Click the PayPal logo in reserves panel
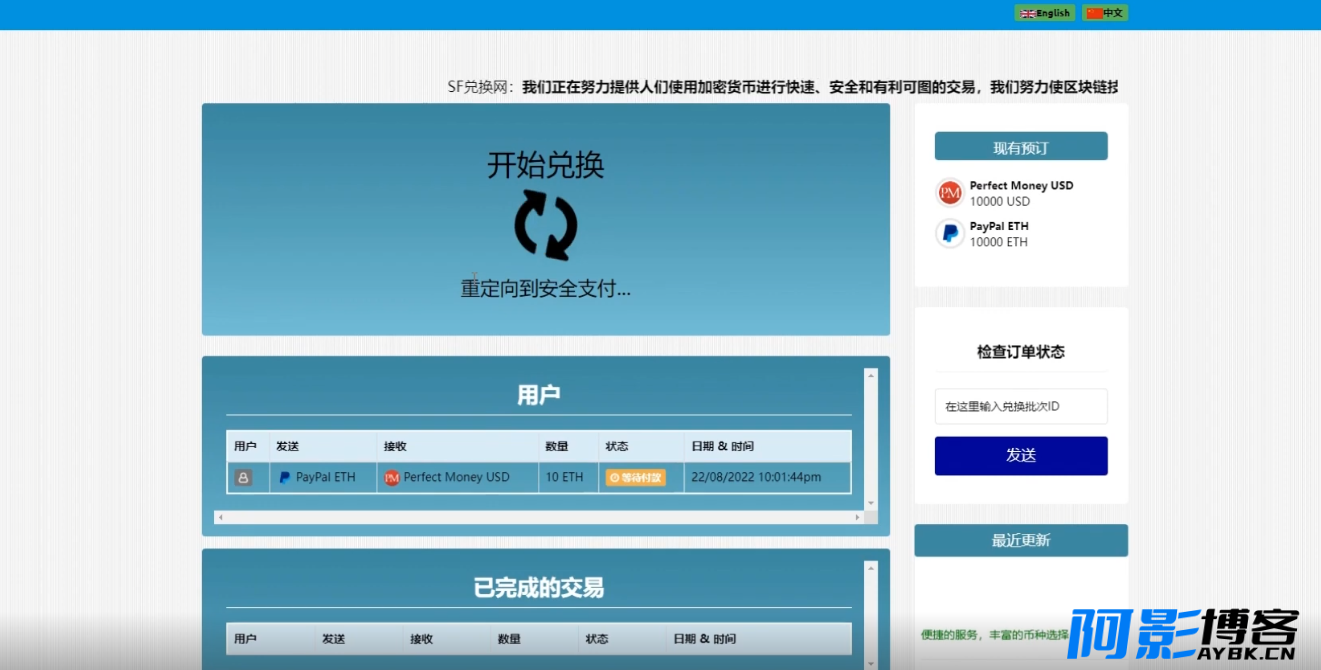 [x=949, y=233]
